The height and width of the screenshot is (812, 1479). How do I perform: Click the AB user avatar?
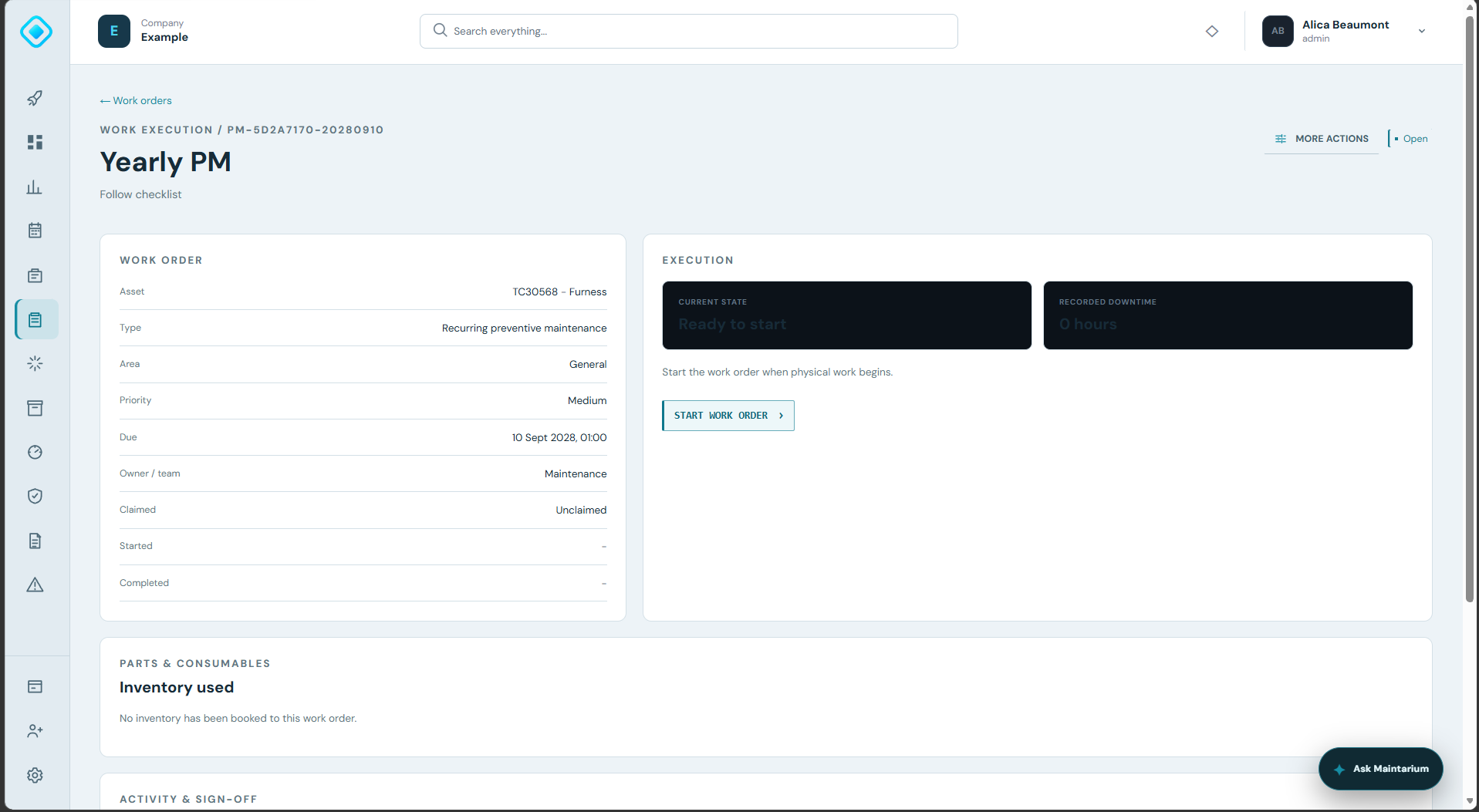pyautogui.click(x=1278, y=31)
